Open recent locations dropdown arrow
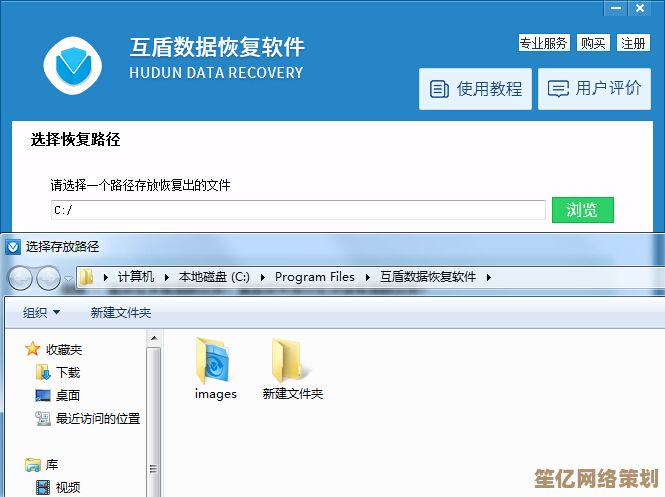 [68, 278]
